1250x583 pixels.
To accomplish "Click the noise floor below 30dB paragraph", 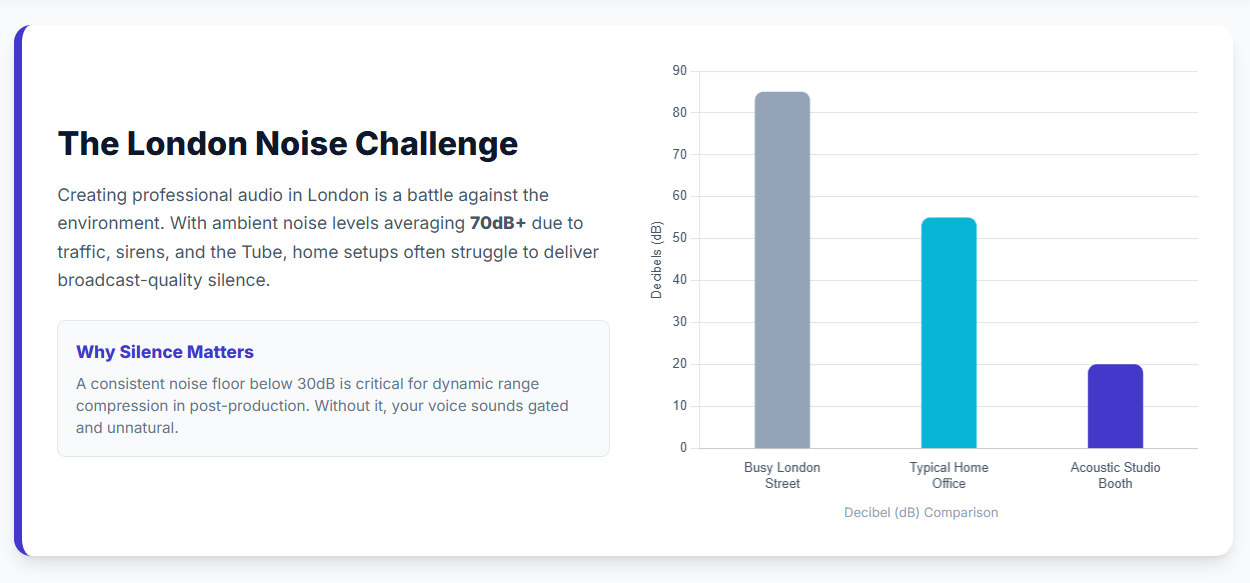I will coord(322,406).
